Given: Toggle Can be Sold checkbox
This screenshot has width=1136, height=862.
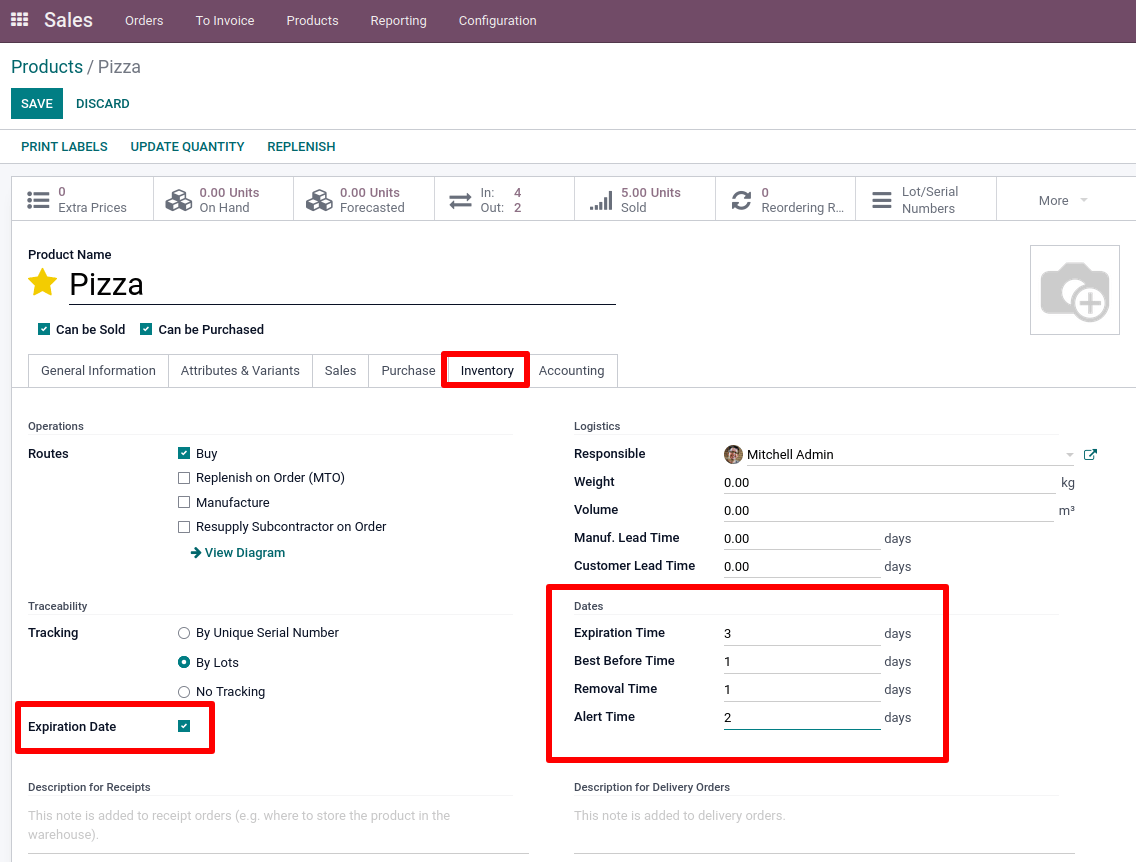Looking at the screenshot, I should 44,329.
